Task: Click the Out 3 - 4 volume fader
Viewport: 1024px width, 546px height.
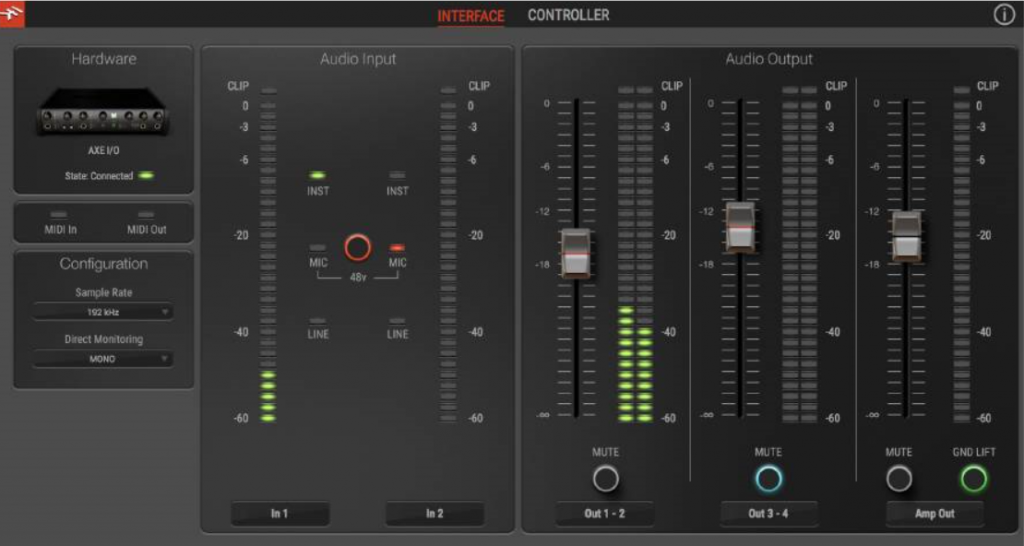Action: pyautogui.click(x=740, y=227)
